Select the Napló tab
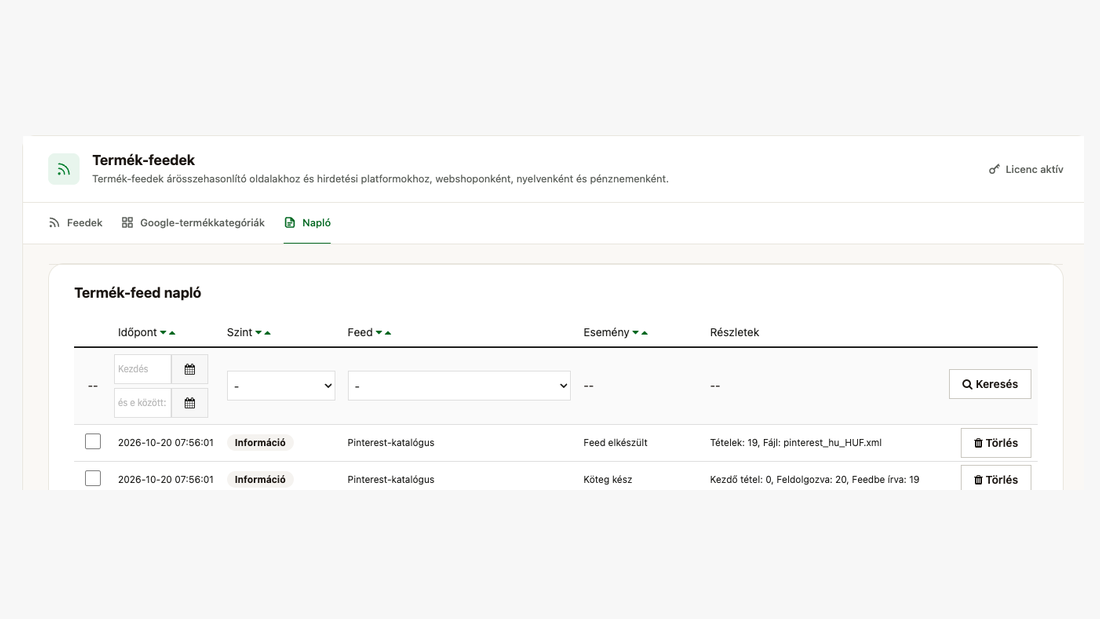The height and width of the screenshot is (619, 1100). [307, 223]
